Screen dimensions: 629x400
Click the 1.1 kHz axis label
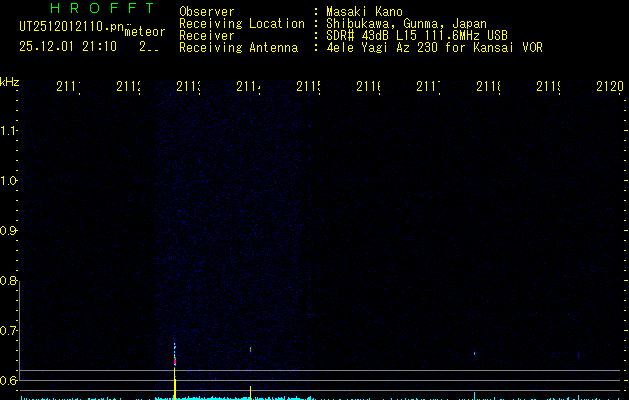point(8,130)
